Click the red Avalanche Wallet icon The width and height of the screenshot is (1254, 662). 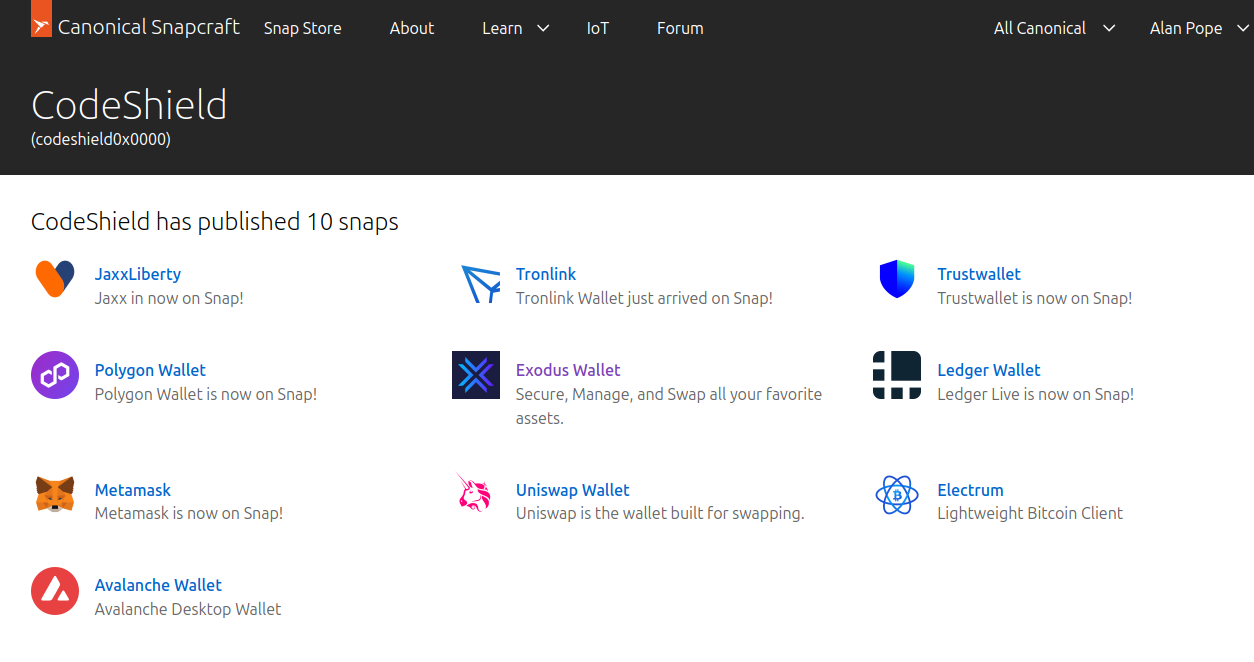(55, 590)
